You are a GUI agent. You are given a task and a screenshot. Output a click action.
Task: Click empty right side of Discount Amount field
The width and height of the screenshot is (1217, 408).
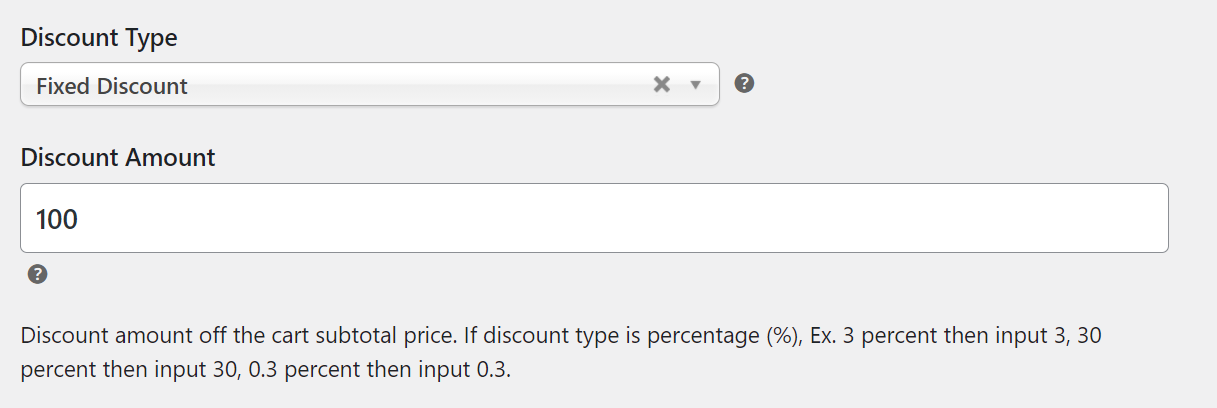coord(1000,218)
